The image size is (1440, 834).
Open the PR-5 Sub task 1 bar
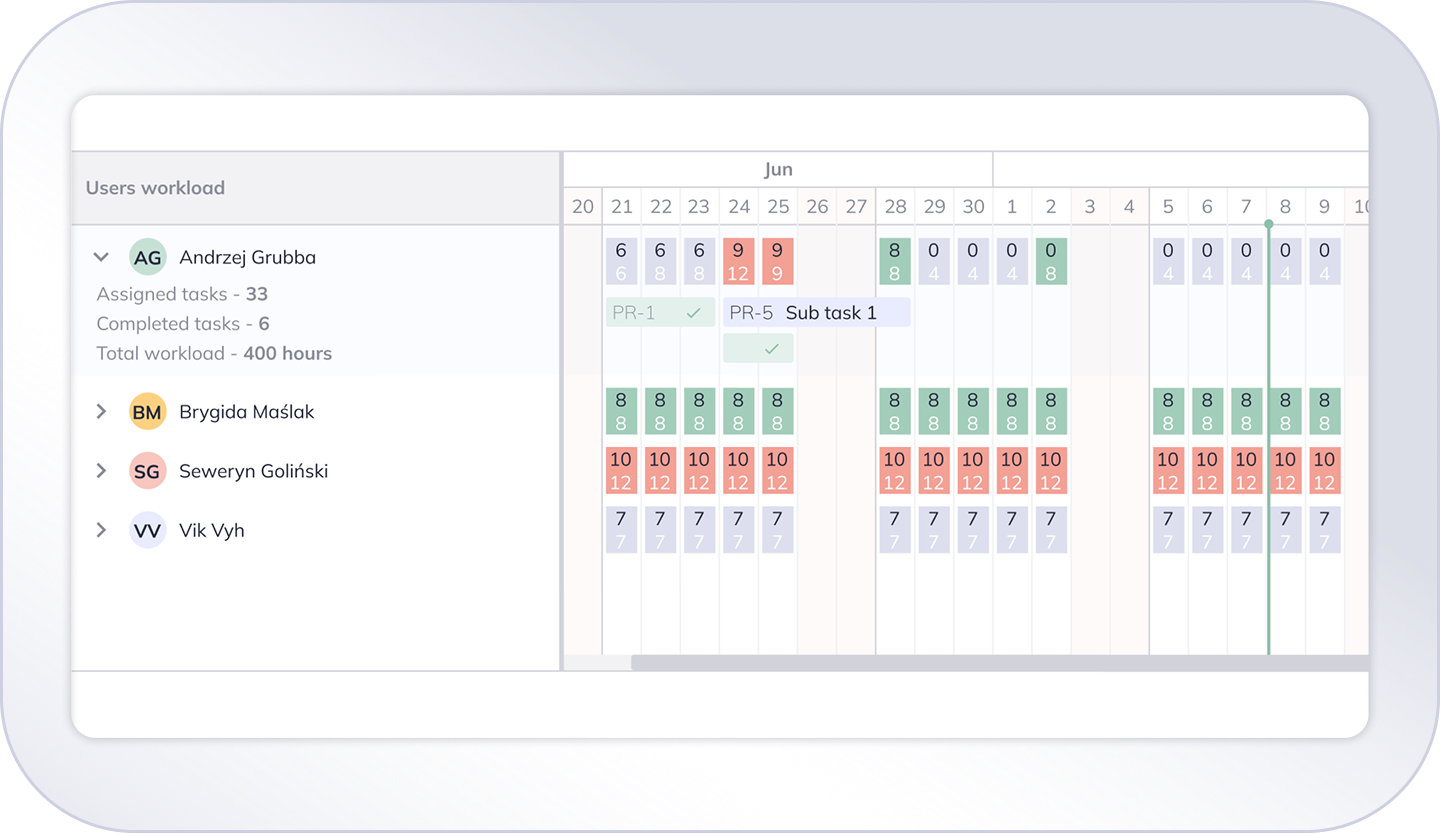pyautogui.click(x=816, y=313)
